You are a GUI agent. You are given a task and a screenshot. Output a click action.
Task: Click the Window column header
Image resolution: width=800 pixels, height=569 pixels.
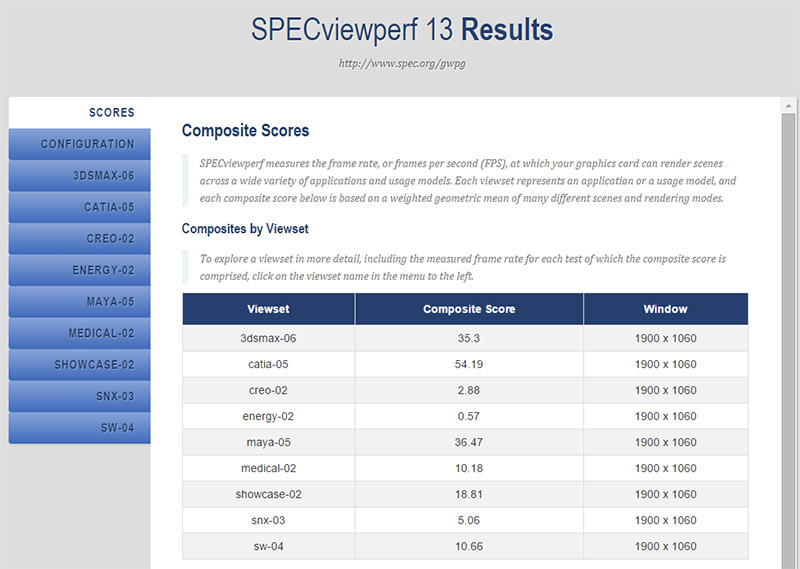665,309
